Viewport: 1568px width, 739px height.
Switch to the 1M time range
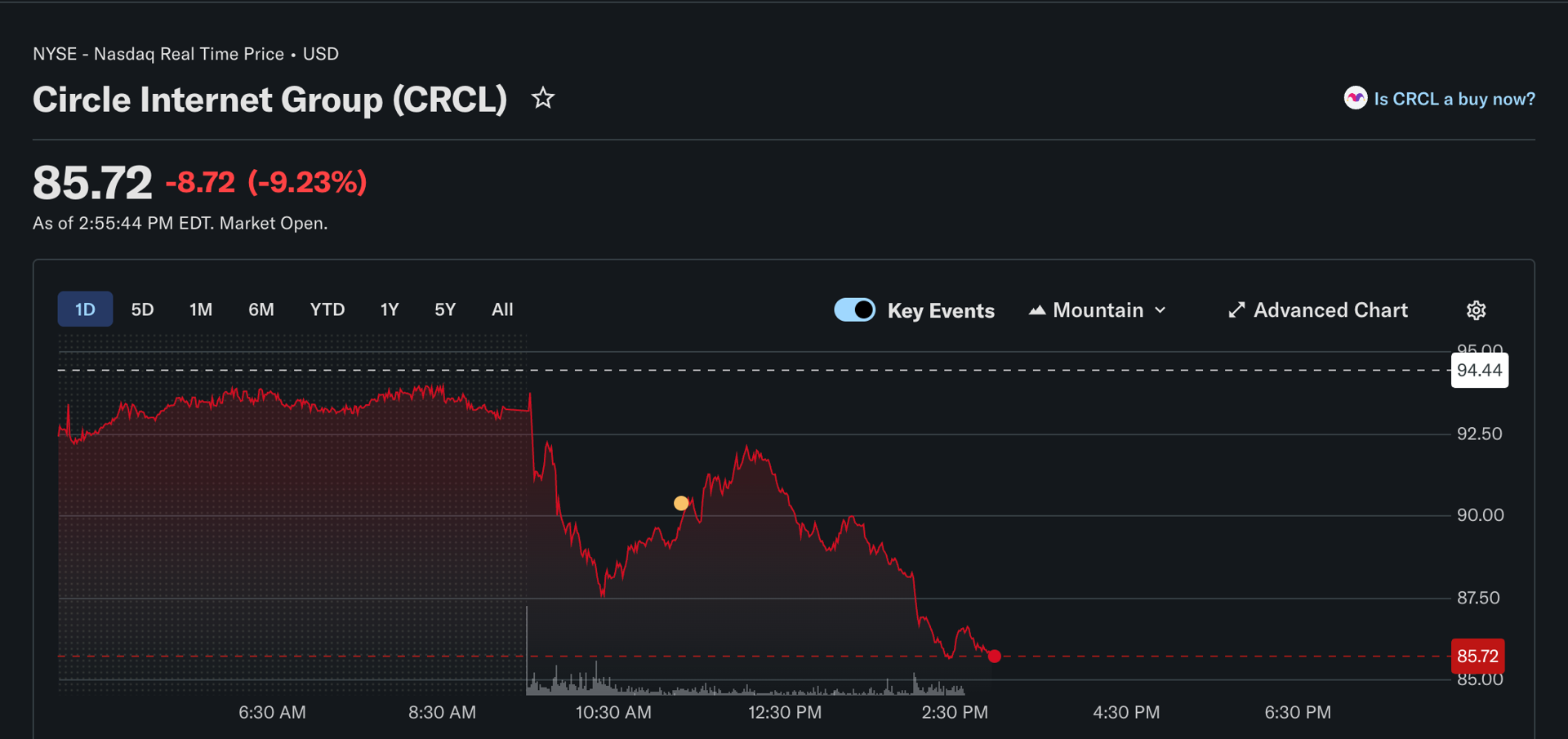[x=201, y=309]
